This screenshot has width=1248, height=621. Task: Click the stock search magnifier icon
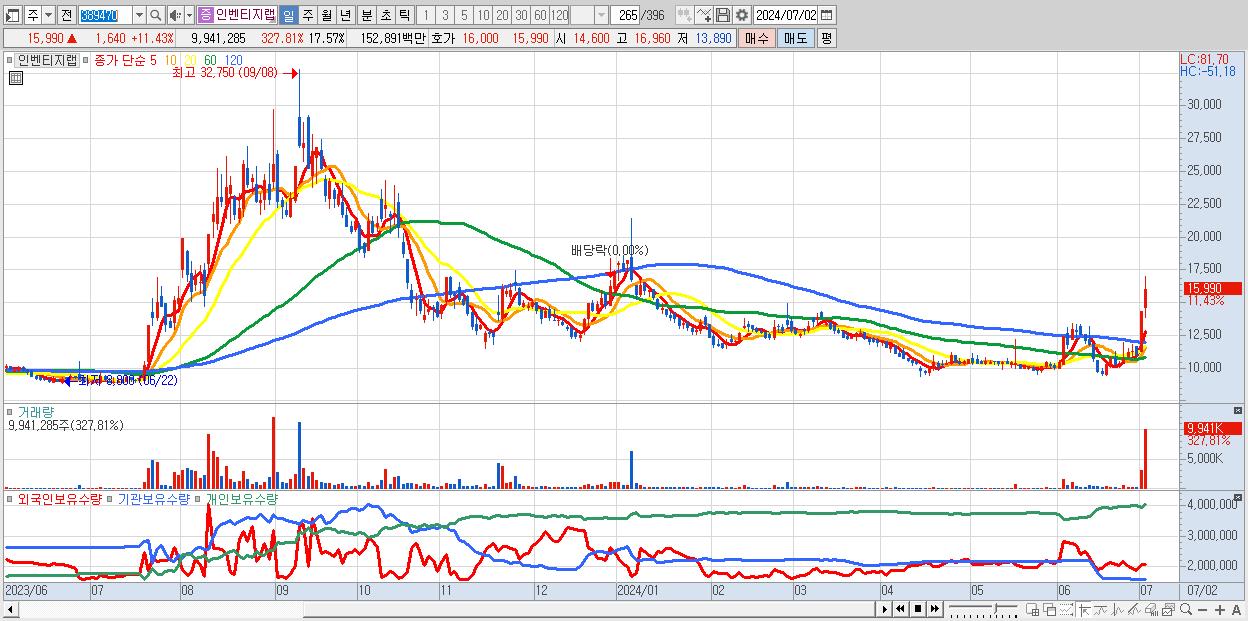pos(155,15)
